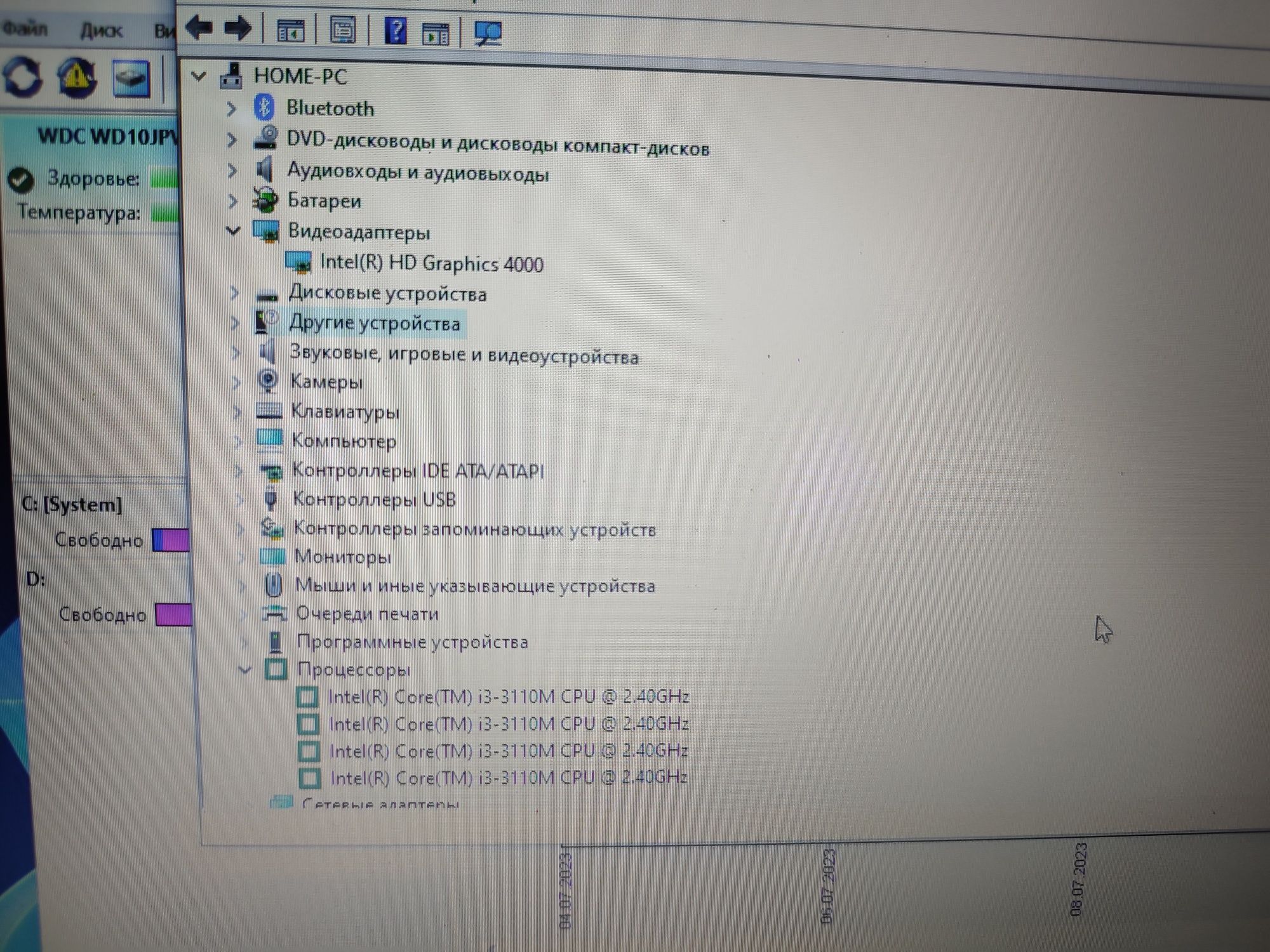Select the Контроллеры USB row
Viewport: 1270px width, 952px height.
(x=375, y=499)
